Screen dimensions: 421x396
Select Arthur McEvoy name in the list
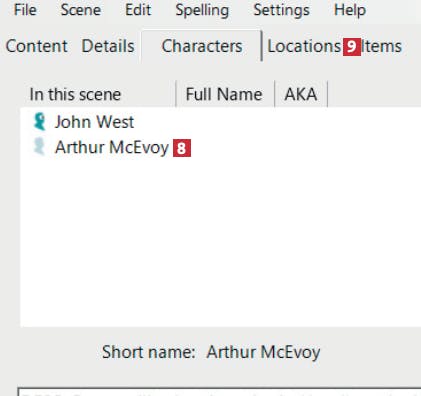pos(112,147)
